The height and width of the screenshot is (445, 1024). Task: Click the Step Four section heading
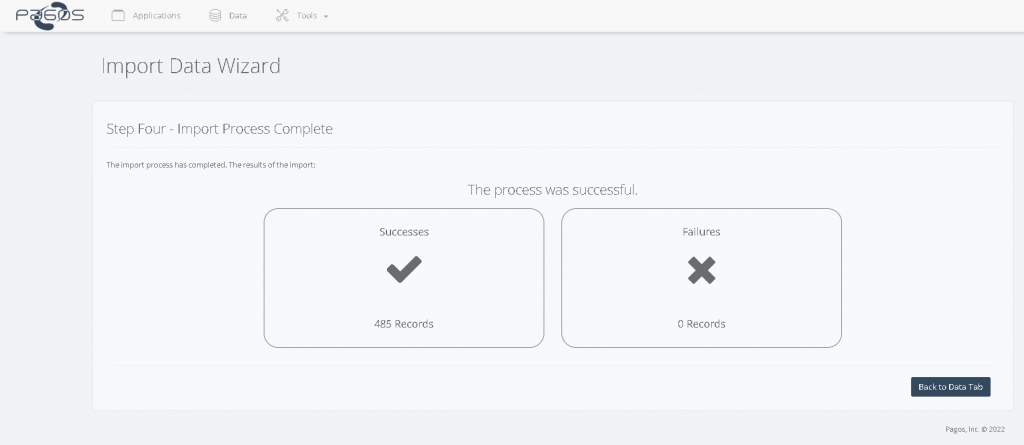tap(219, 129)
